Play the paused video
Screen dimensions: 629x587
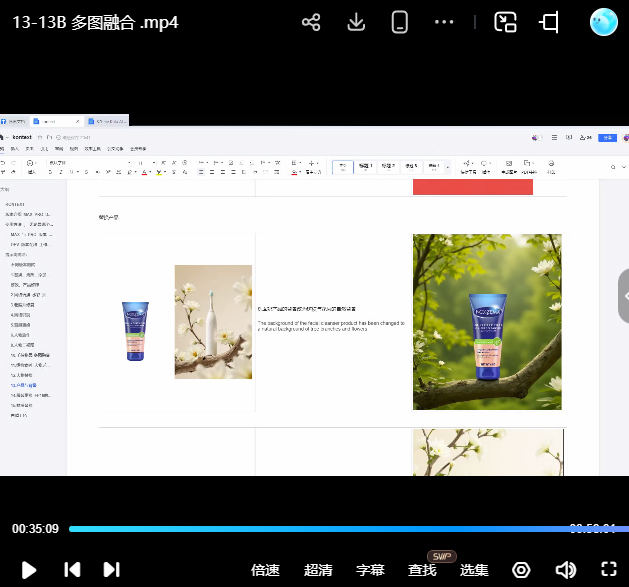[x=29, y=569]
